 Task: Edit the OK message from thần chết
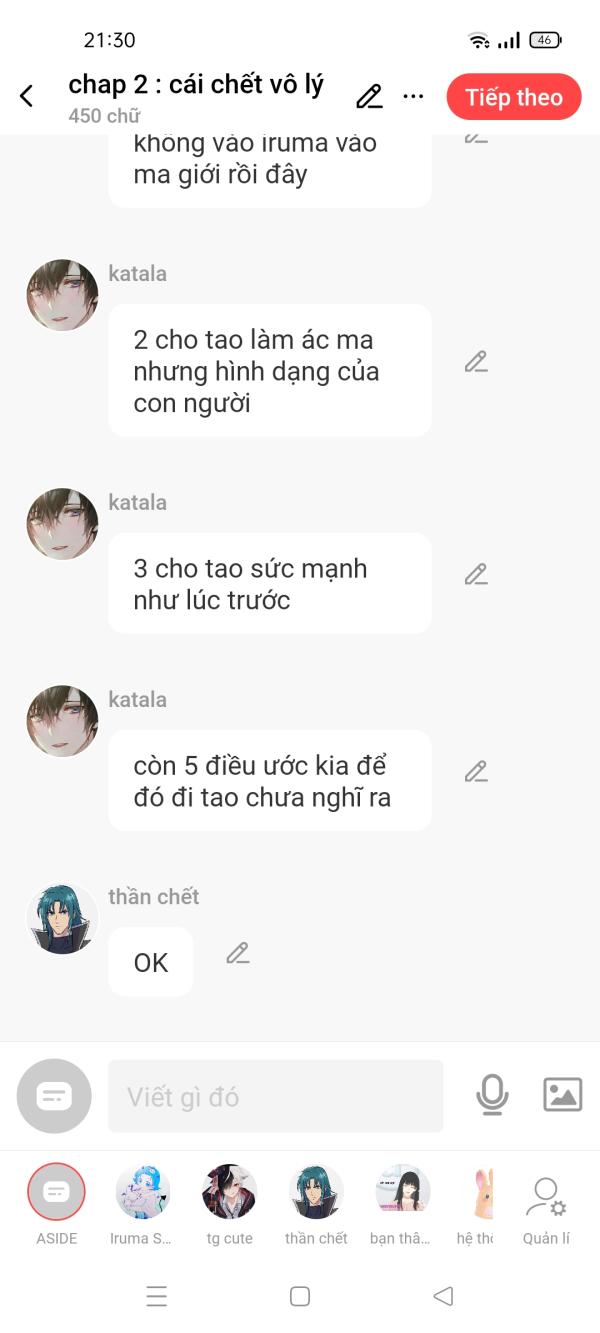237,953
